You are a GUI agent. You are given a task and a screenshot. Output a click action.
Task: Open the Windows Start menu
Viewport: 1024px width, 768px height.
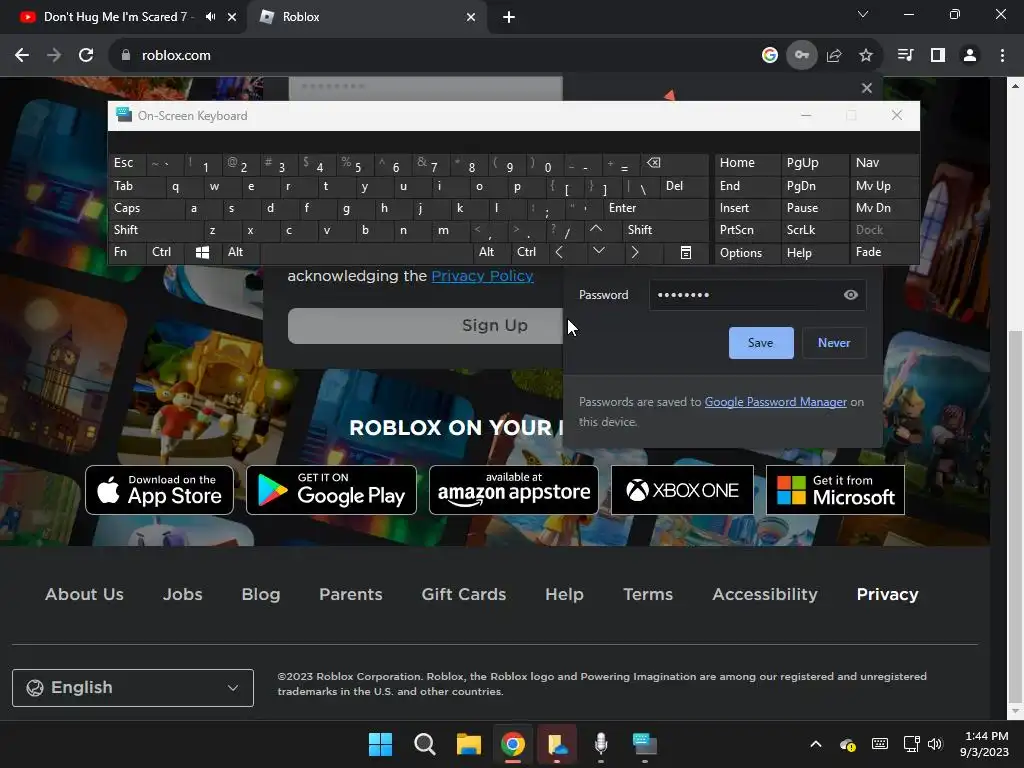tap(380, 744)
